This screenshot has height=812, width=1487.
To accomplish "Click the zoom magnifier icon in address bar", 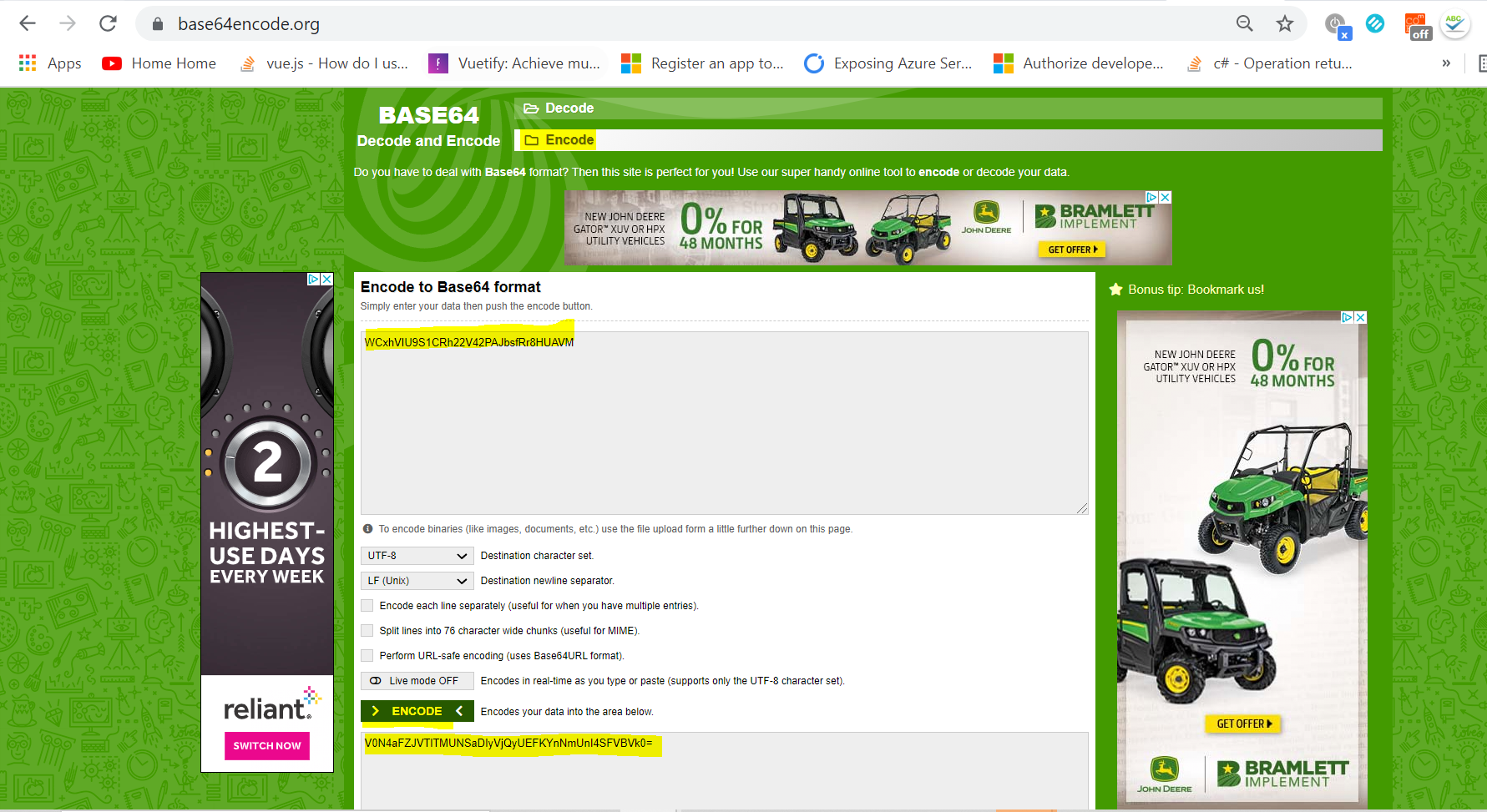I will point(1244,23).
